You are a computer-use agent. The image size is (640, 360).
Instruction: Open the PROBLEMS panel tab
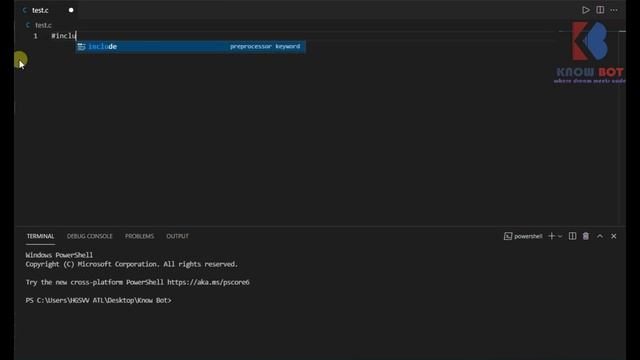(x=140, y=236)
